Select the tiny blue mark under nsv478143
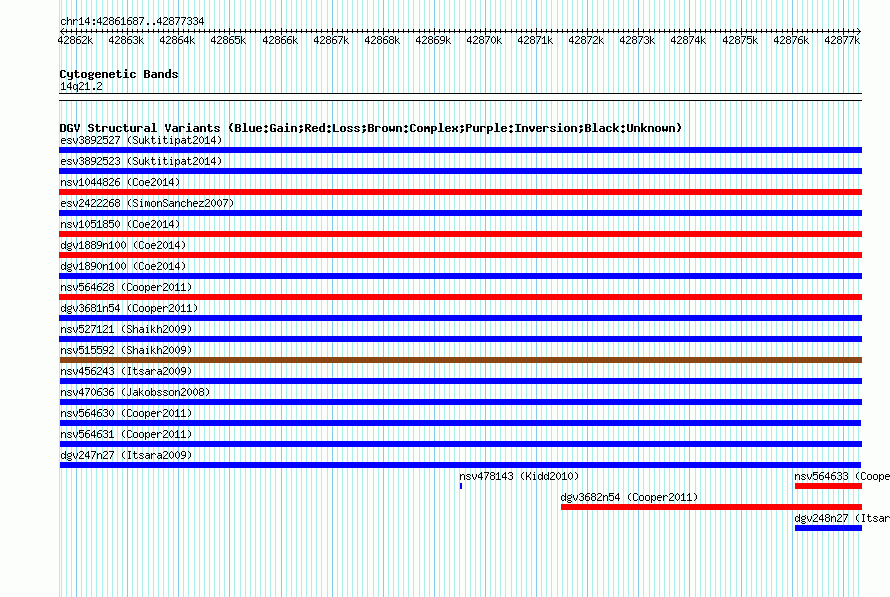Image resolution: width=890 pixels, height=597 pixels. 461,486
